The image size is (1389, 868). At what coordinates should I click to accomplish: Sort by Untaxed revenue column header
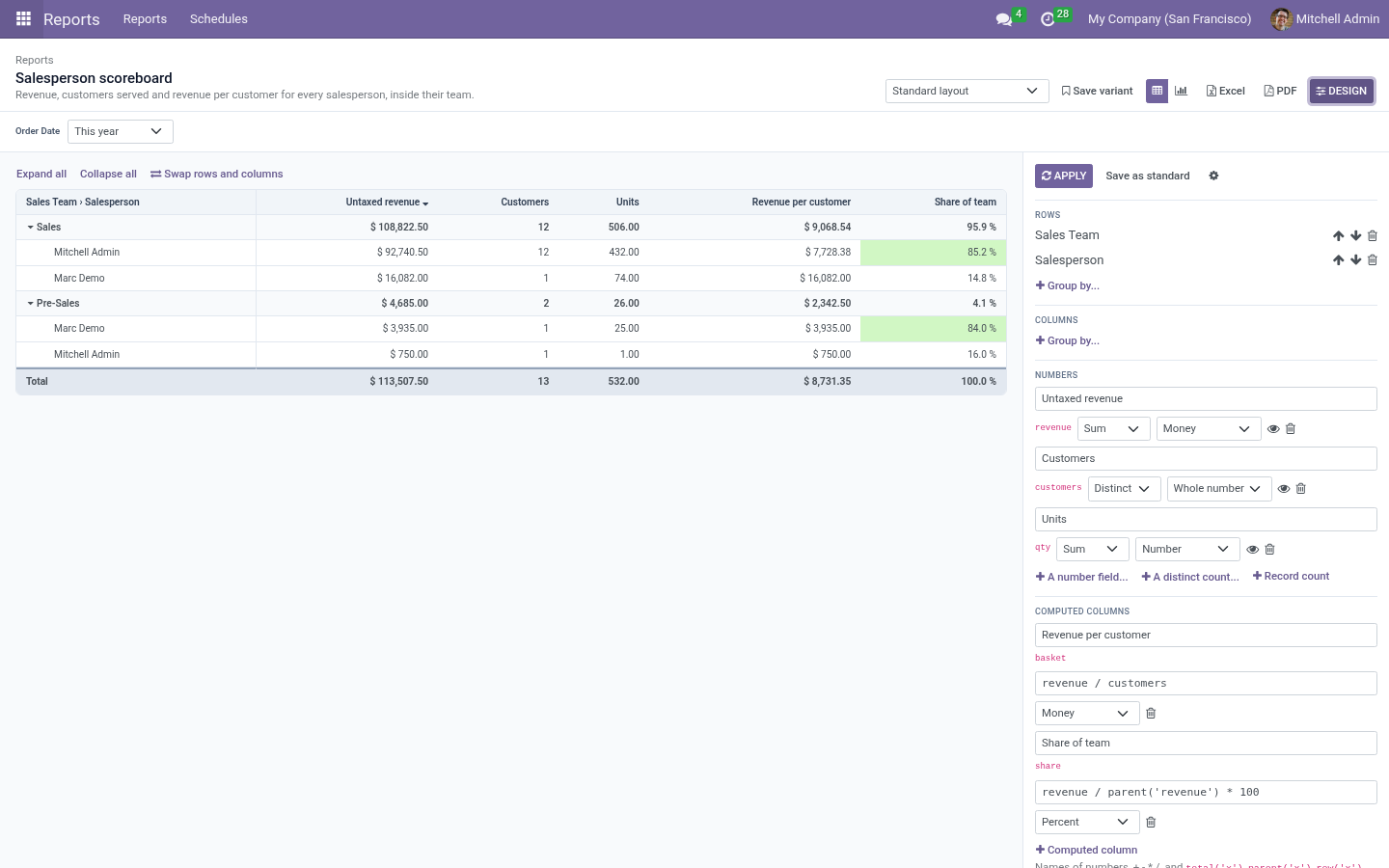click(x=387, y=202)
